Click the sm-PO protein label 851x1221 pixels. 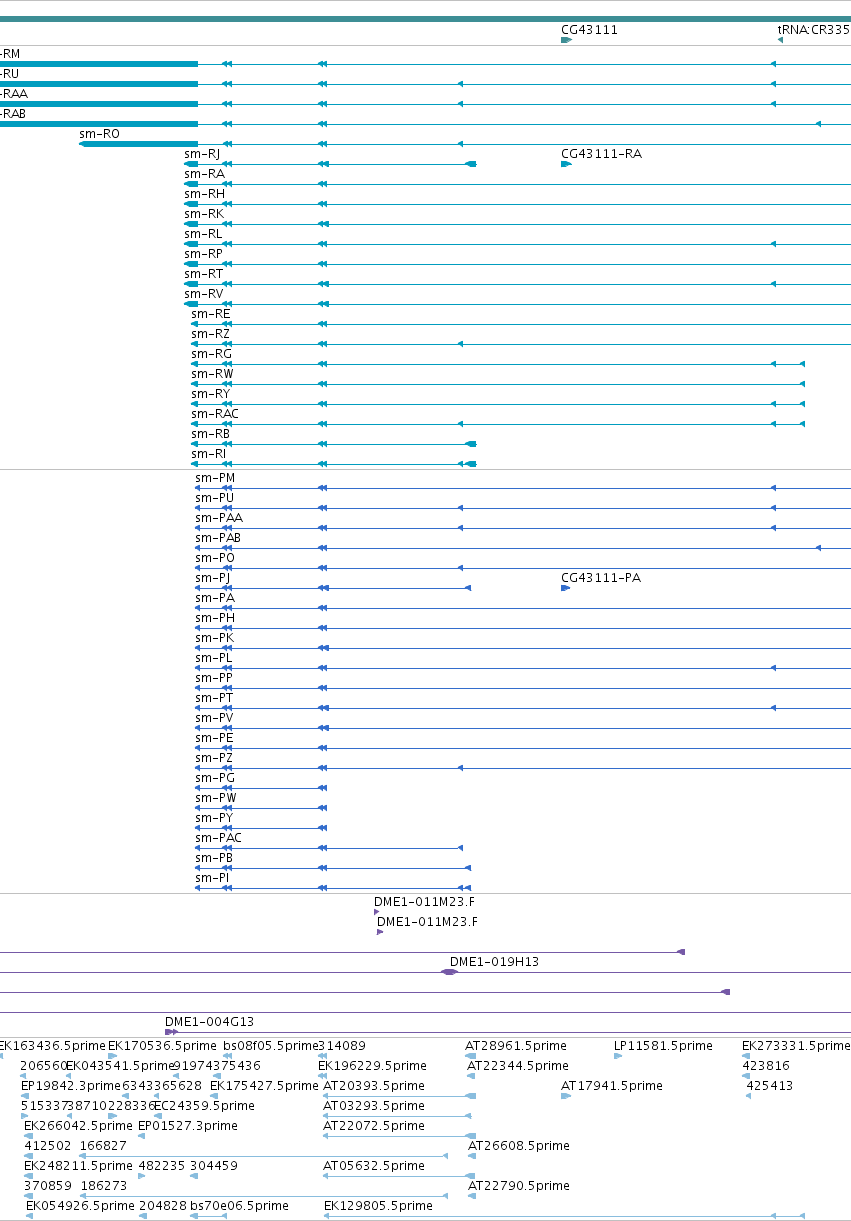click(215, 558)
